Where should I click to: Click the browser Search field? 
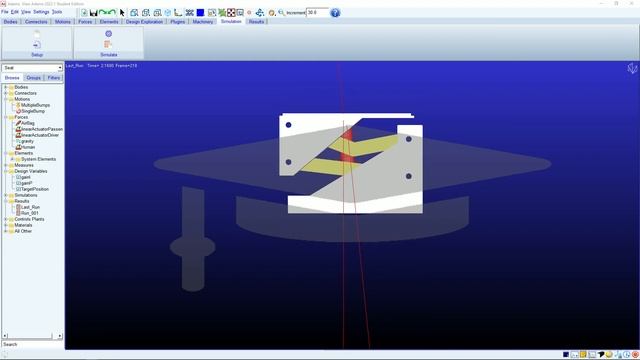(x=32, y=344)
